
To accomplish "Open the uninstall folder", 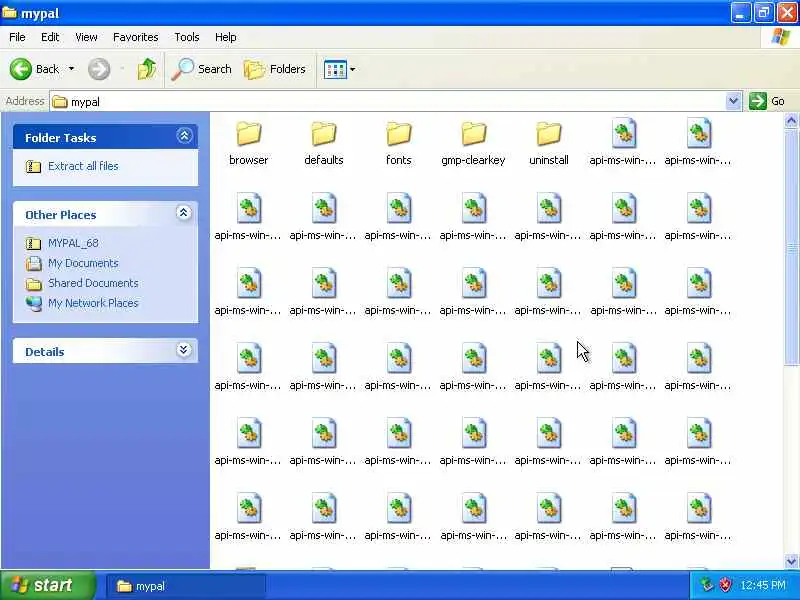I will tap(548, 143).
